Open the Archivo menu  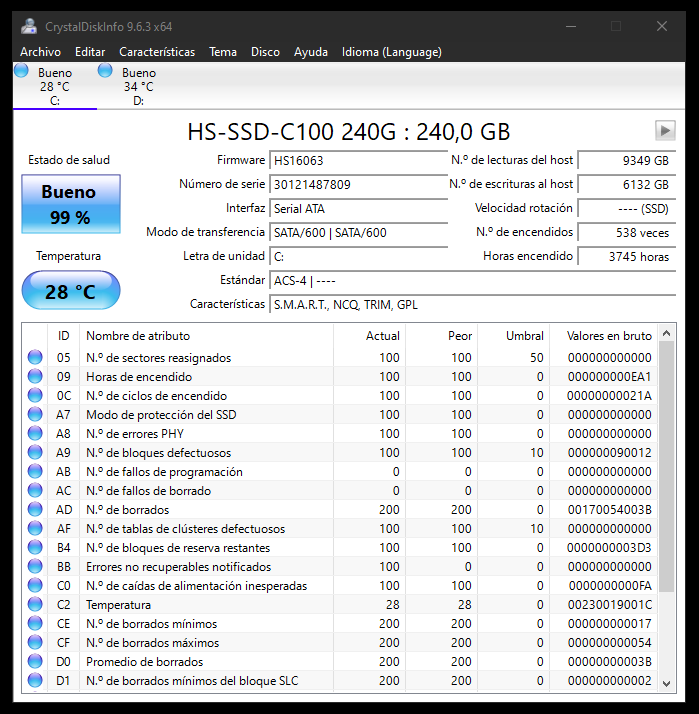click(40, 52)
